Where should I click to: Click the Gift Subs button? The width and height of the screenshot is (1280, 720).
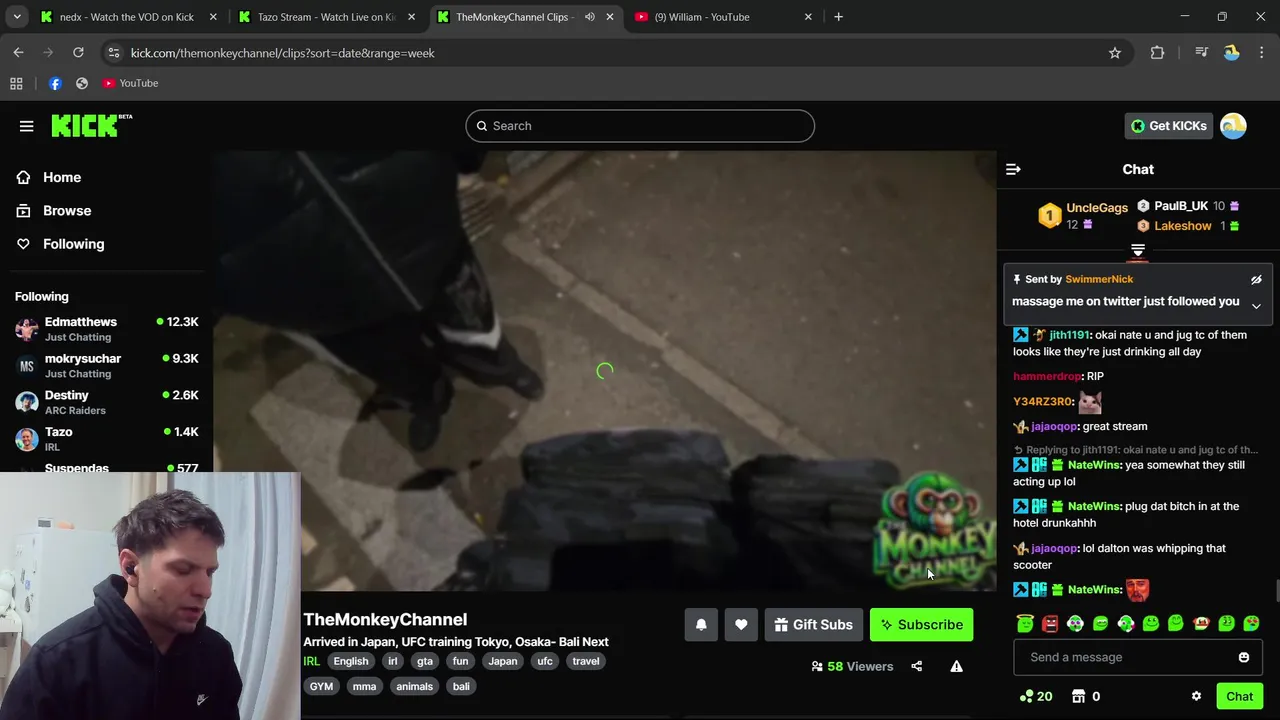[x=813, y=625]
